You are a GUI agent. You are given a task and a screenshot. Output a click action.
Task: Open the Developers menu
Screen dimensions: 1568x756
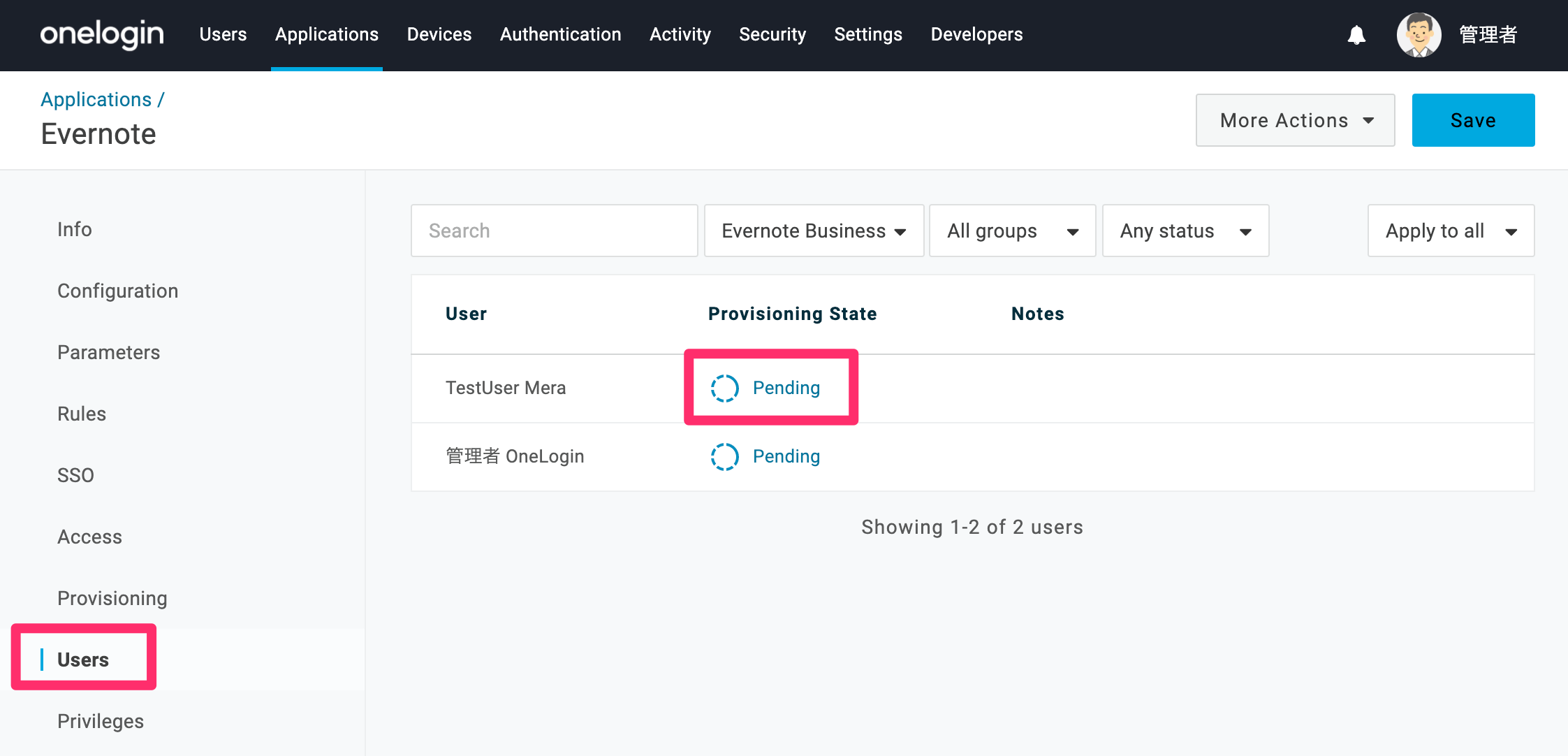[976, 34]
